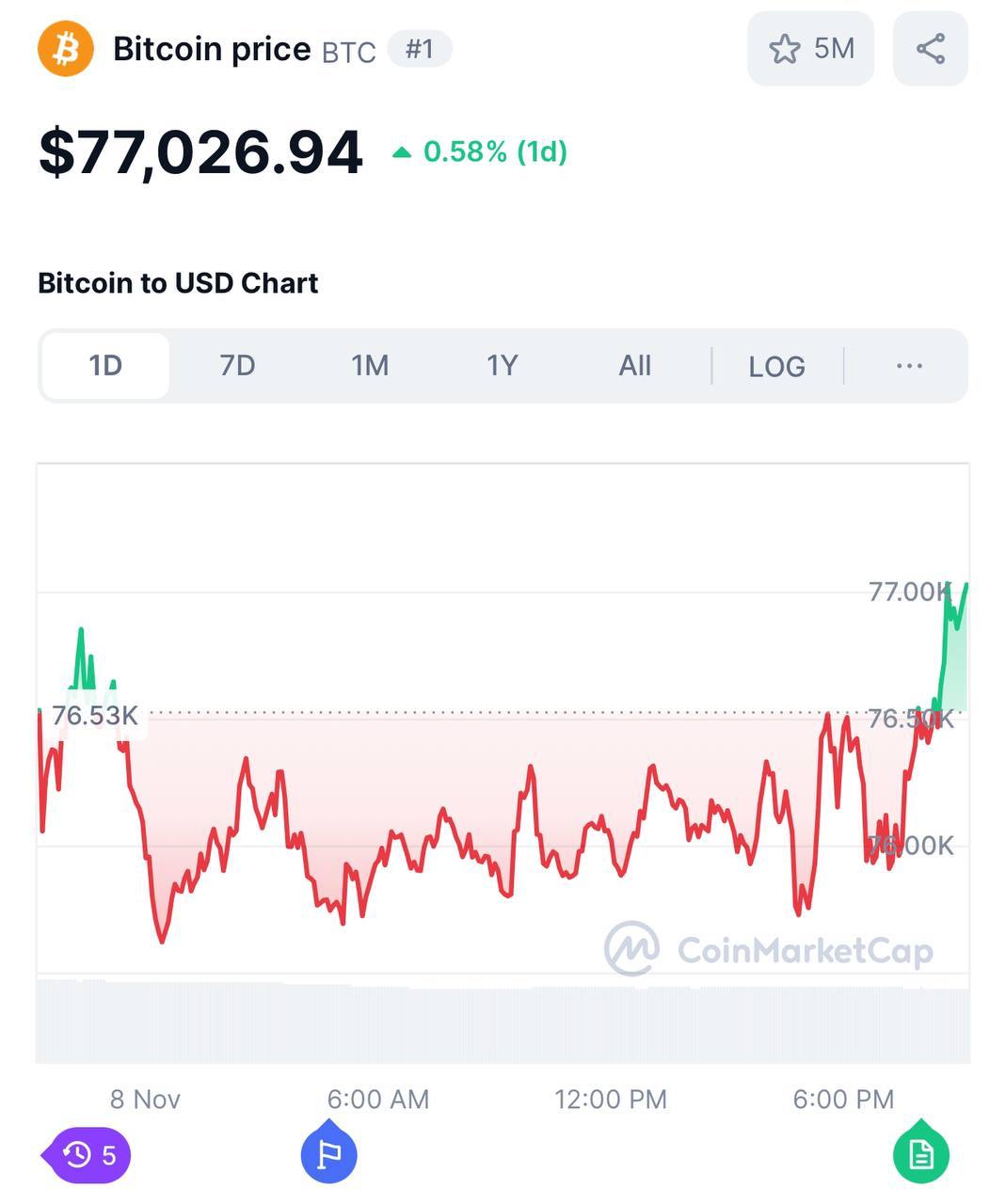Select the All time range tab

coord(635,366)
